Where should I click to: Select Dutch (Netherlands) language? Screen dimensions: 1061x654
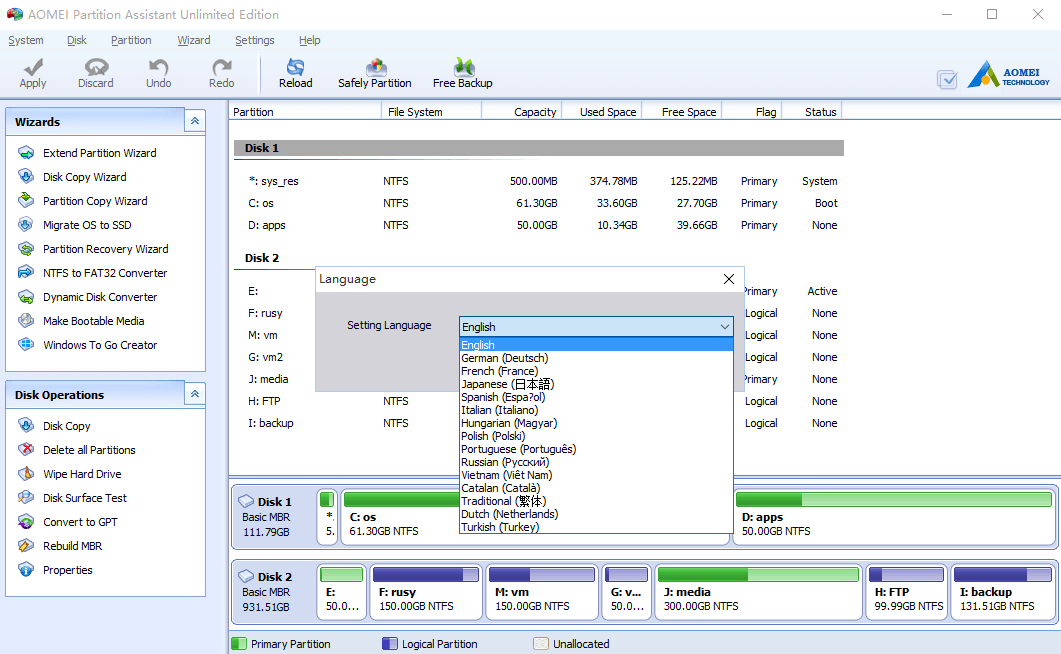[x=596, y=514]
